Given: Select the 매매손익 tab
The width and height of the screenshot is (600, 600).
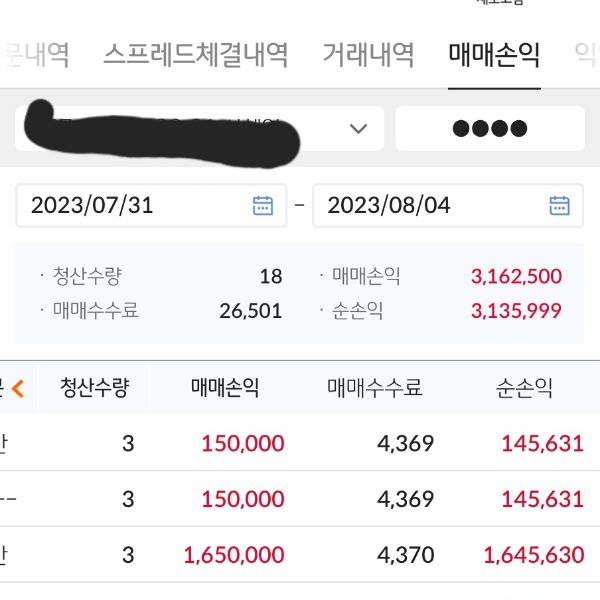Looking at the screenshot, I should tap(494, 55).
